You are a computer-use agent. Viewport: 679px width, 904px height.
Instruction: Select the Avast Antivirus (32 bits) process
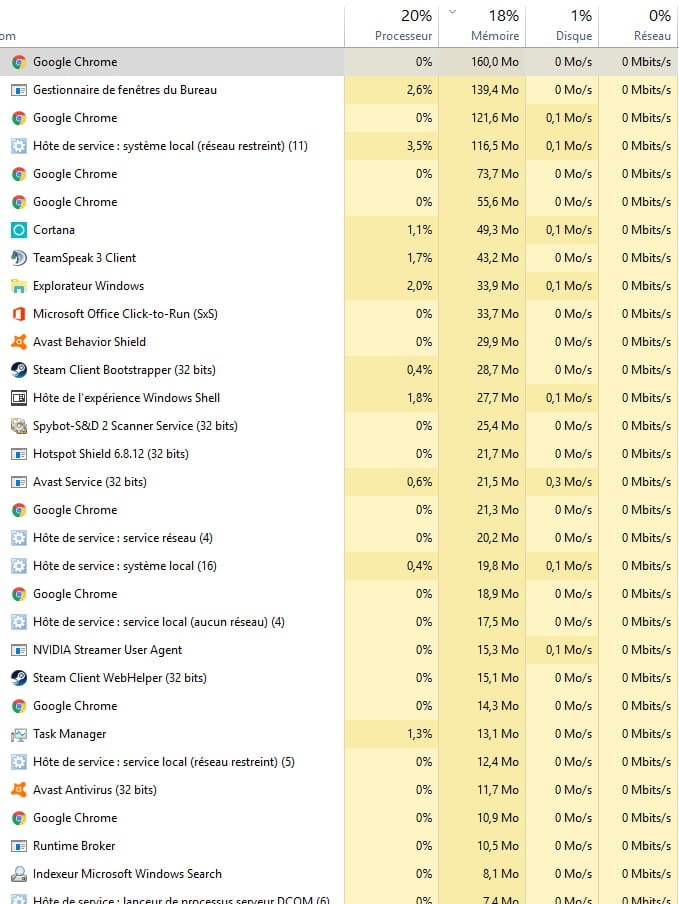tap(94, 790)
